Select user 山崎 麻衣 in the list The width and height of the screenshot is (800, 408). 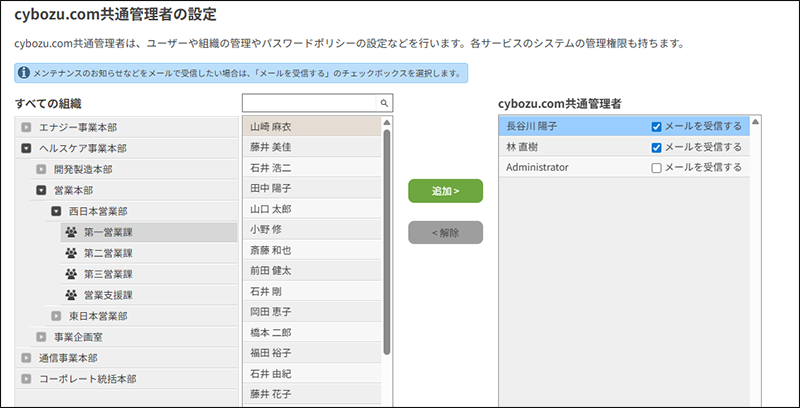click(x=312, y=126)
